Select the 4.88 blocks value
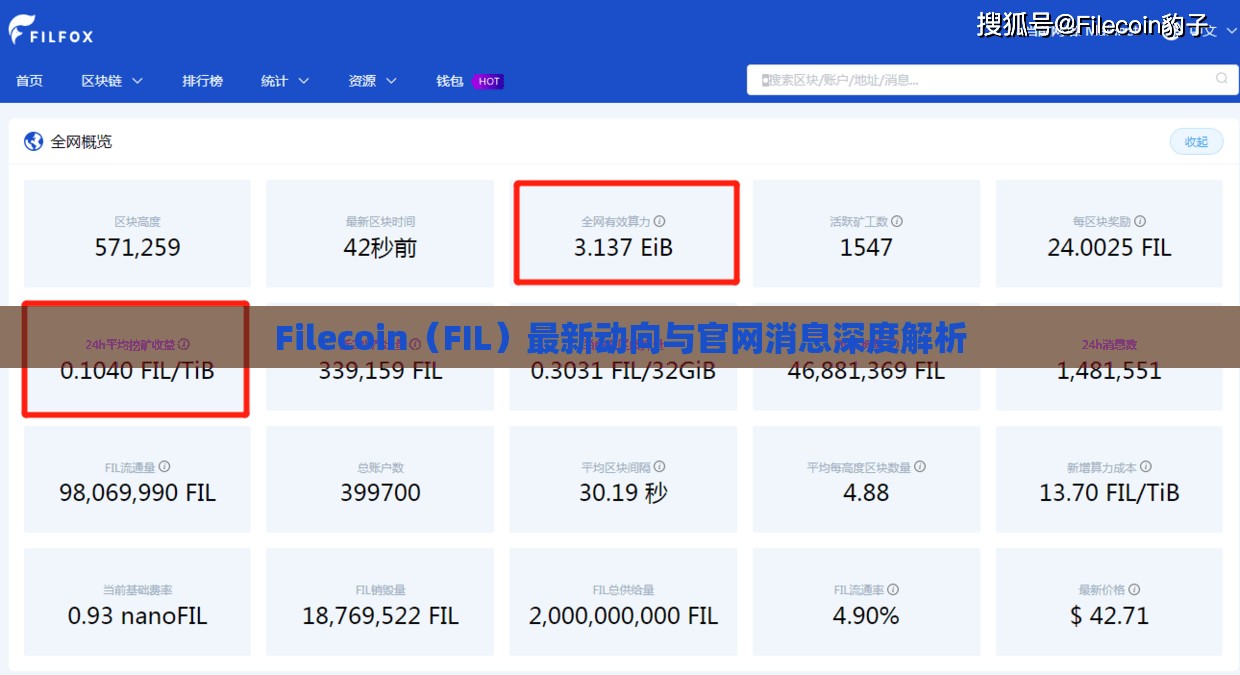 point(866,493)
